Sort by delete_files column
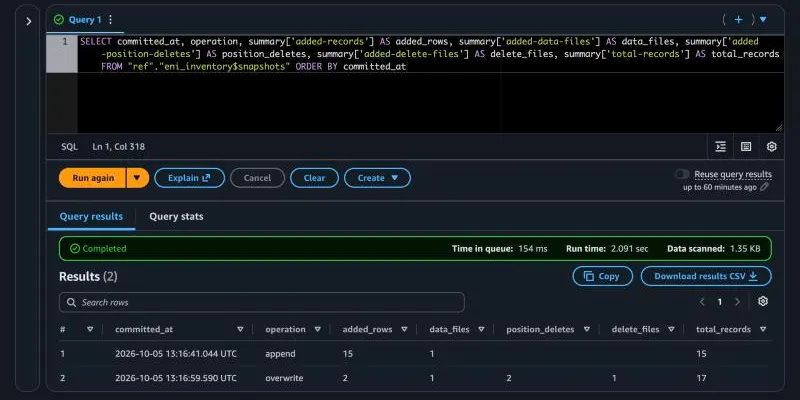Image resolution: width=800 pixels, height=400 pixels. click(671, 330)
